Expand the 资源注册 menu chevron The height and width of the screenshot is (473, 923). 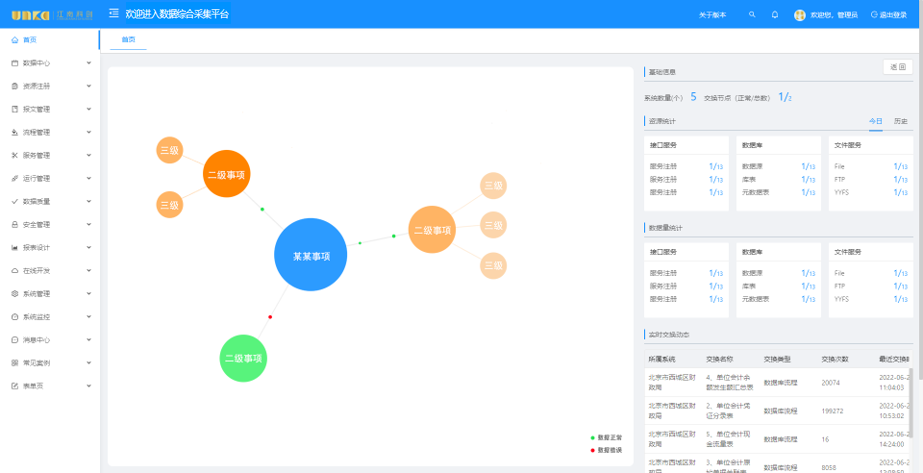(89, 86)
